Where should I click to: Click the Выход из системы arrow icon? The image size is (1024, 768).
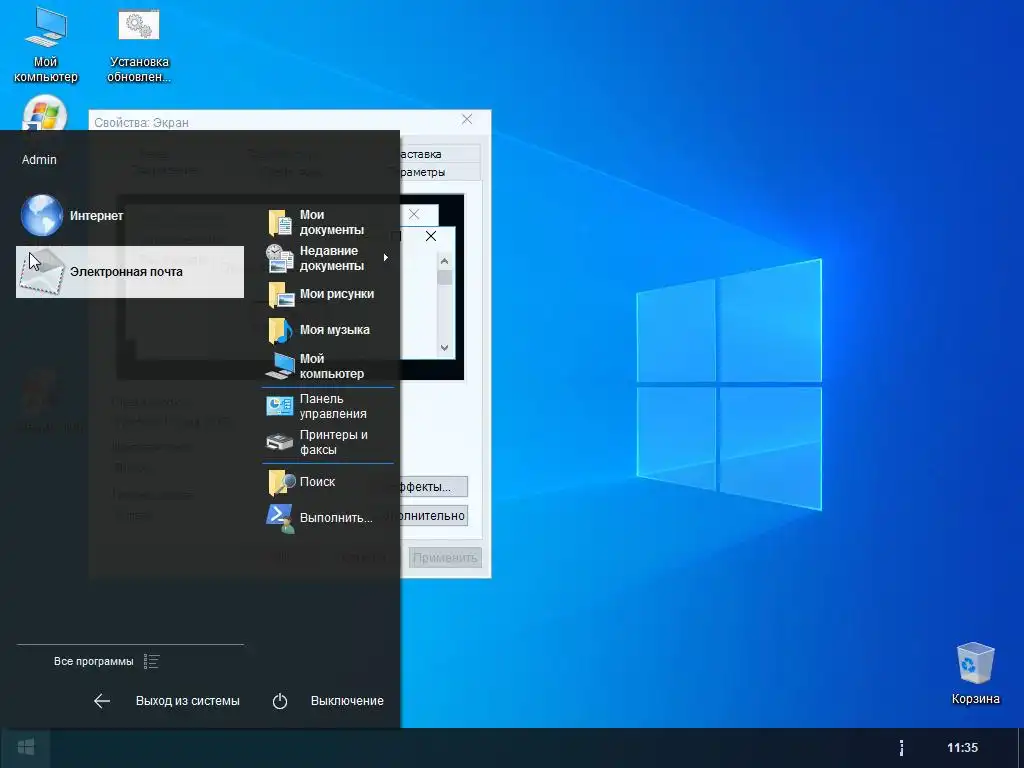point(102,701)
